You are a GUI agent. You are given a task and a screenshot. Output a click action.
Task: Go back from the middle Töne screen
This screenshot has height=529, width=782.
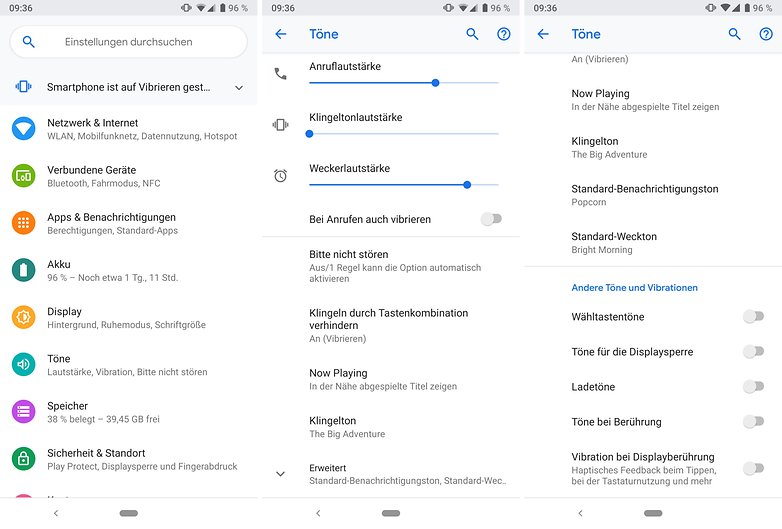click(x=281, y=34)
